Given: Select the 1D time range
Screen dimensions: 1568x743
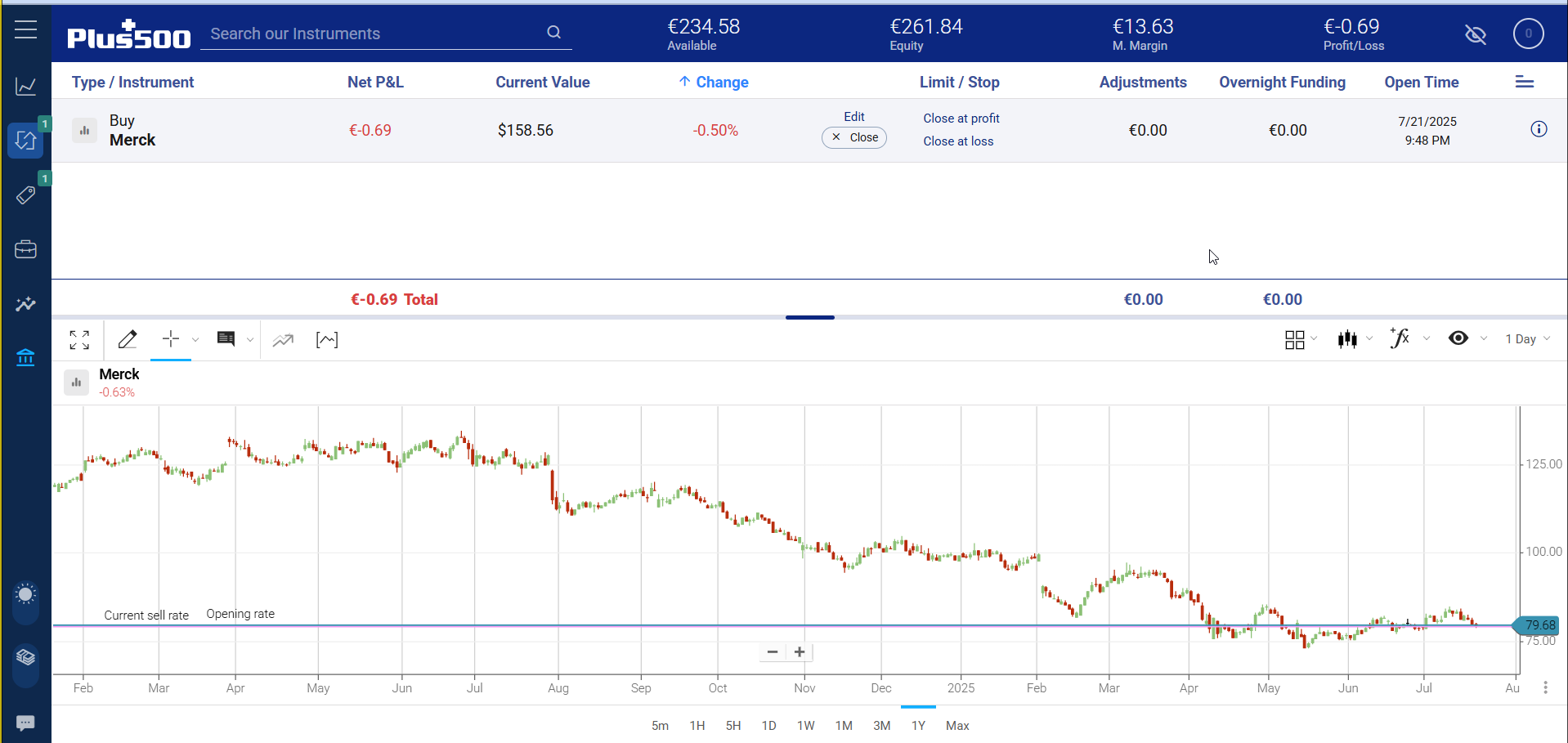Looking at the screenshot, I should (769, 726).
